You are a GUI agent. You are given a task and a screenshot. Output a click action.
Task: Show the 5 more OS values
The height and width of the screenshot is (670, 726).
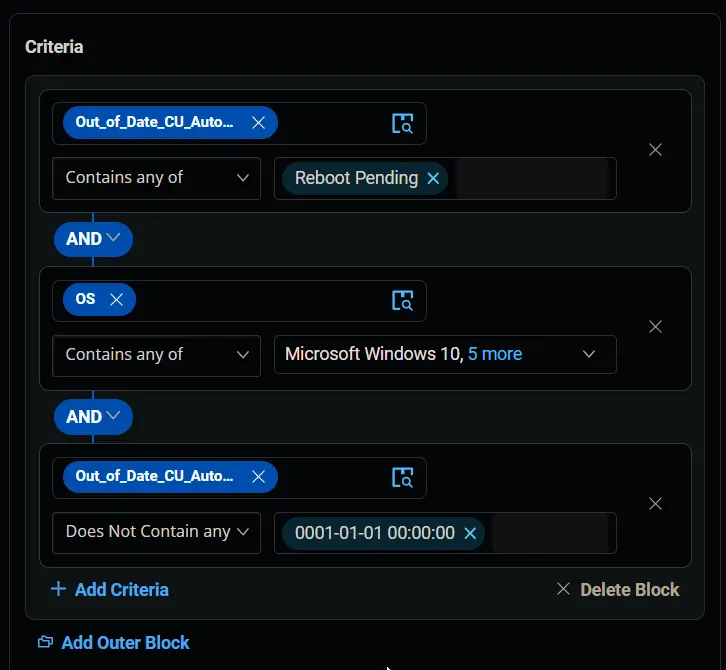pos(495,354)
